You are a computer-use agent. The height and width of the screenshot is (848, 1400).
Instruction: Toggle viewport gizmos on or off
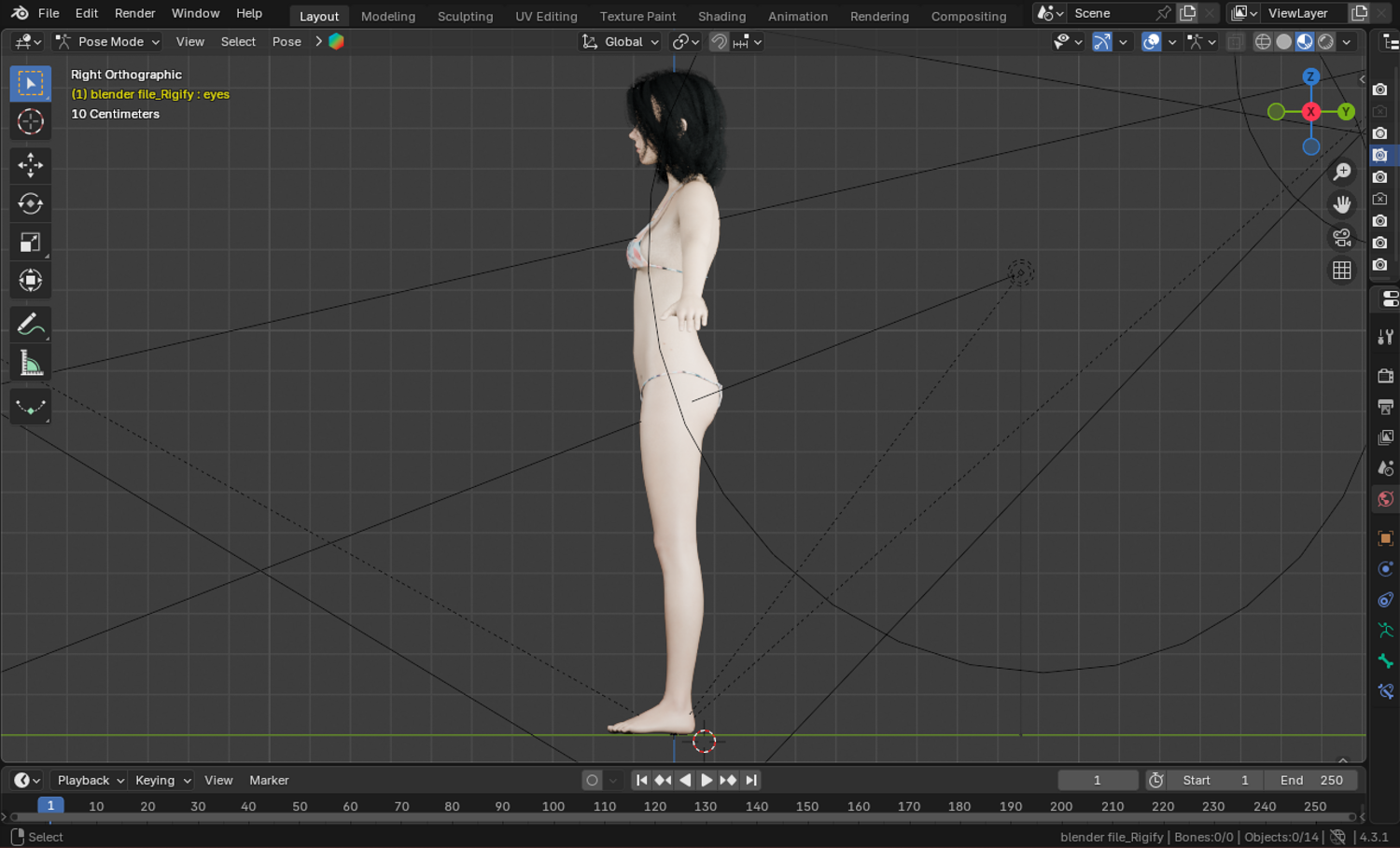click(1102, 42)
